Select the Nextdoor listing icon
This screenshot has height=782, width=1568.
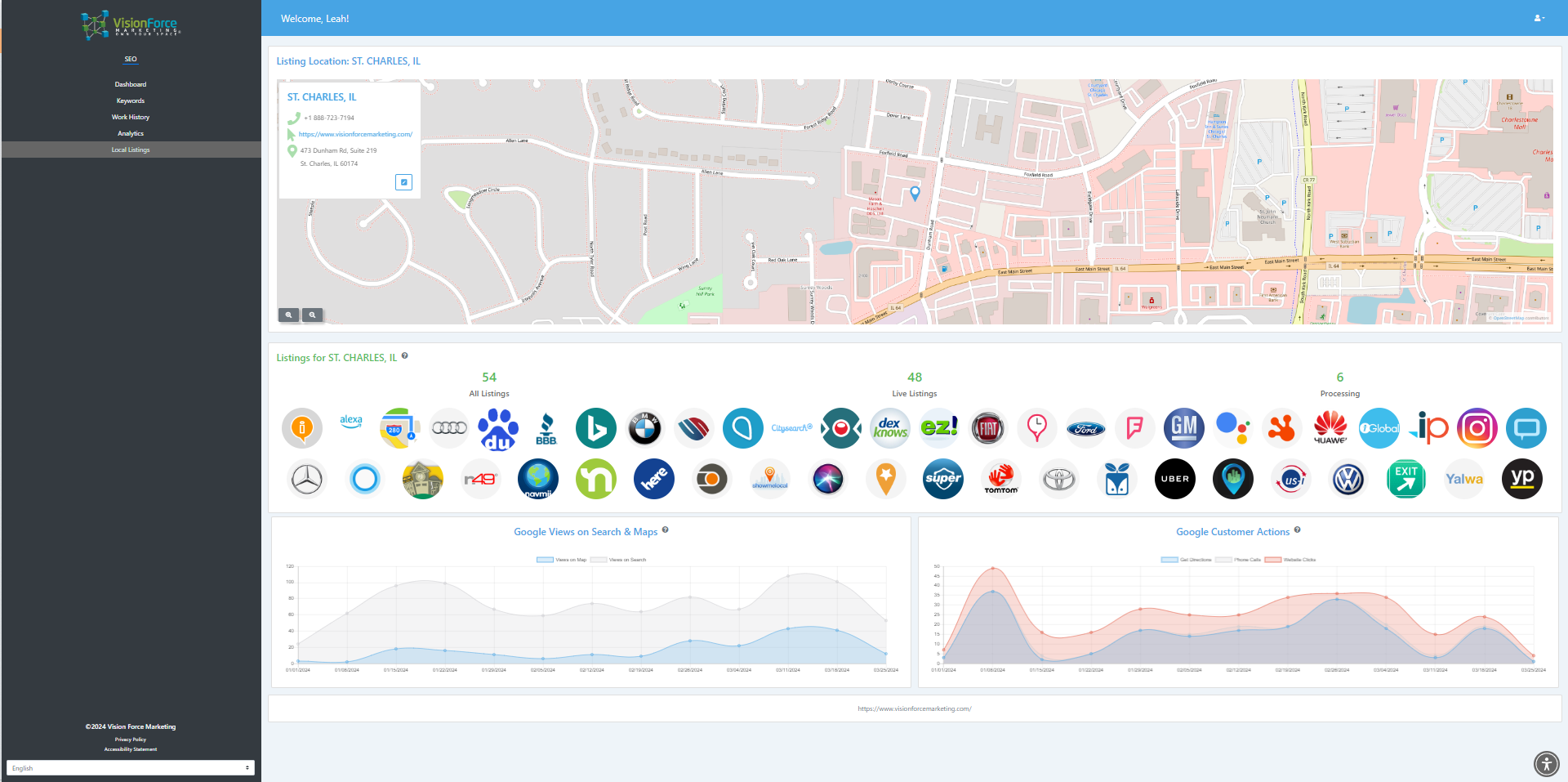click(596, 479)
